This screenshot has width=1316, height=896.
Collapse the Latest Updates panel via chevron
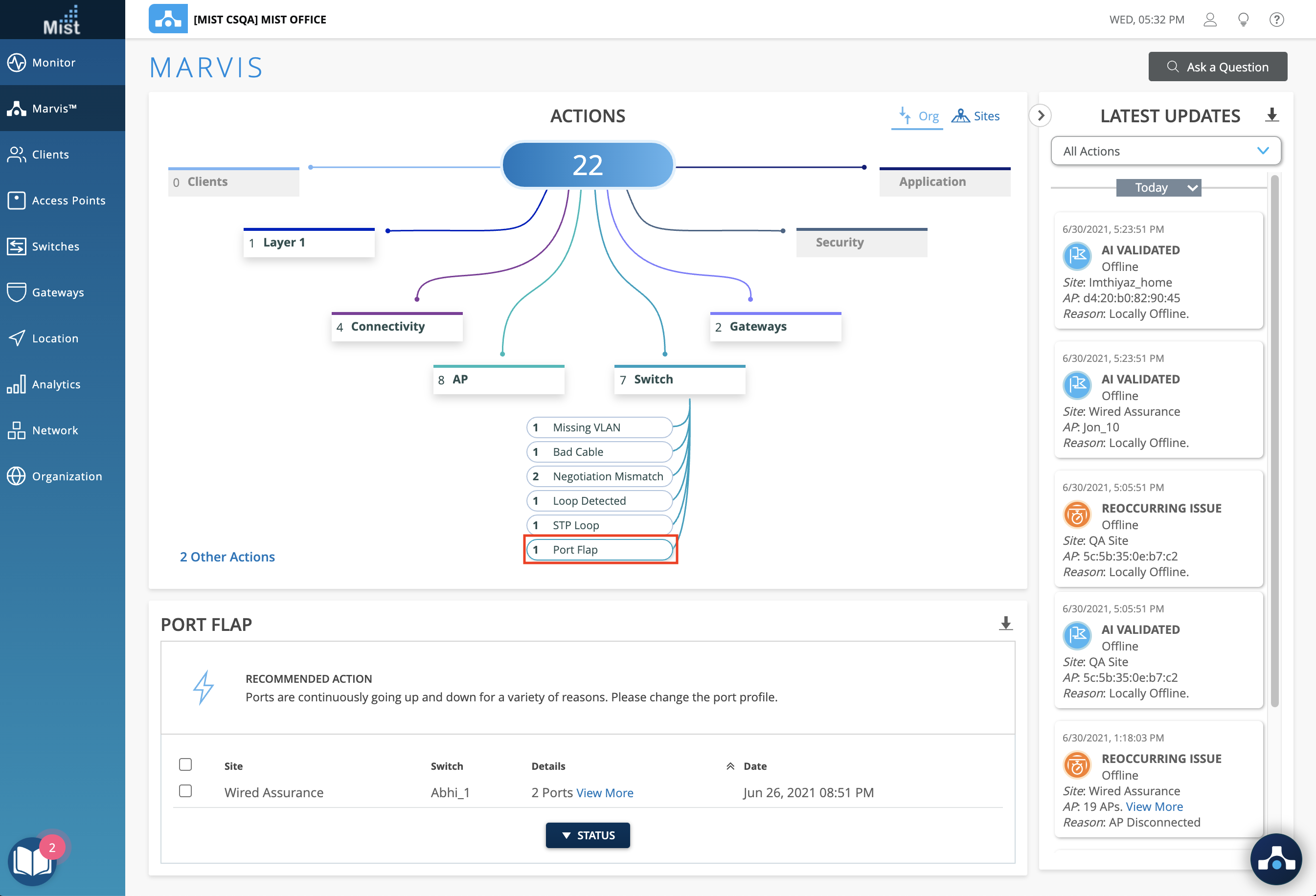point(1040,115)
